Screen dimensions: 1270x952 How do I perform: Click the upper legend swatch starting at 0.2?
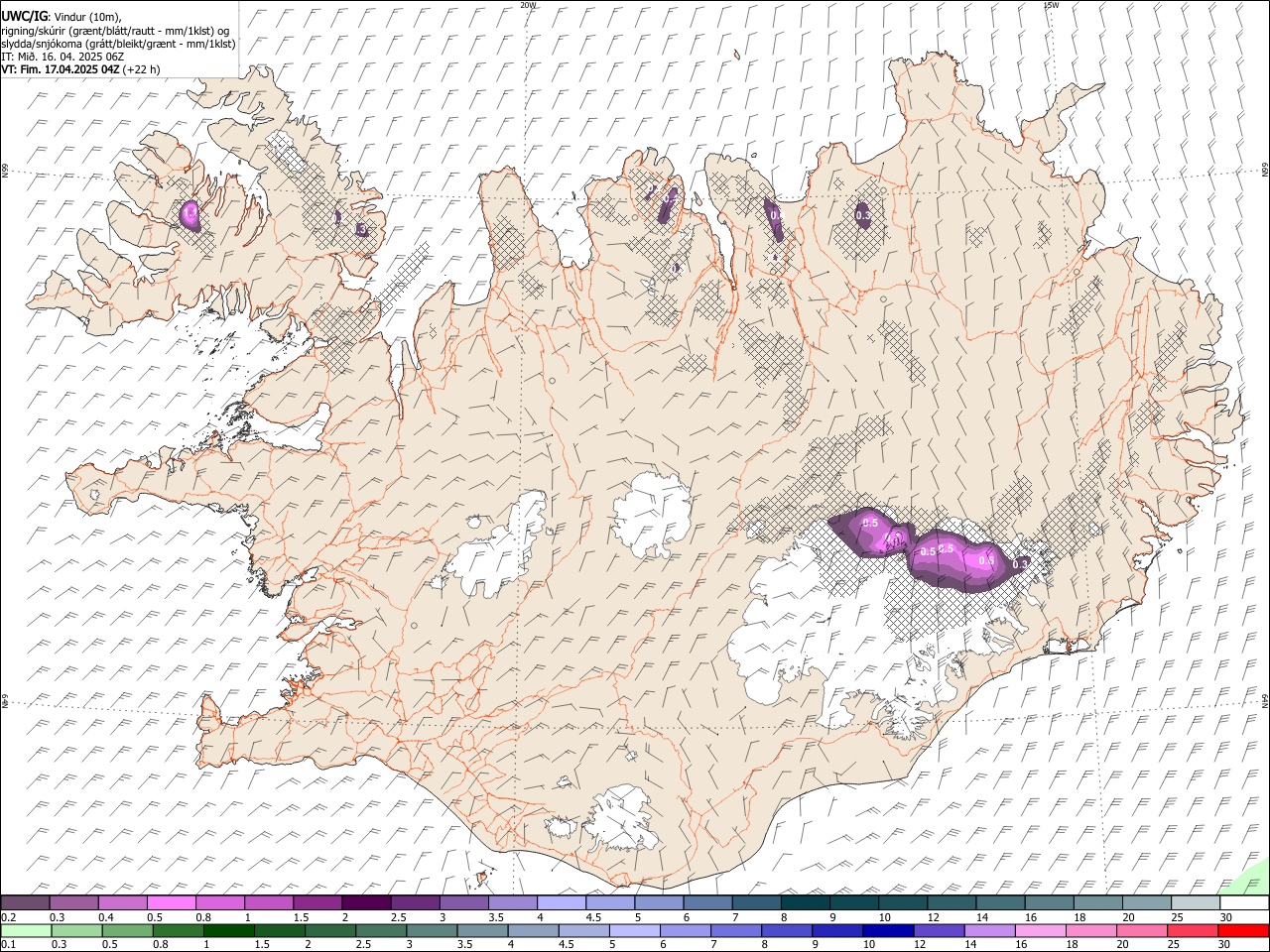click(x=25, y=903)
